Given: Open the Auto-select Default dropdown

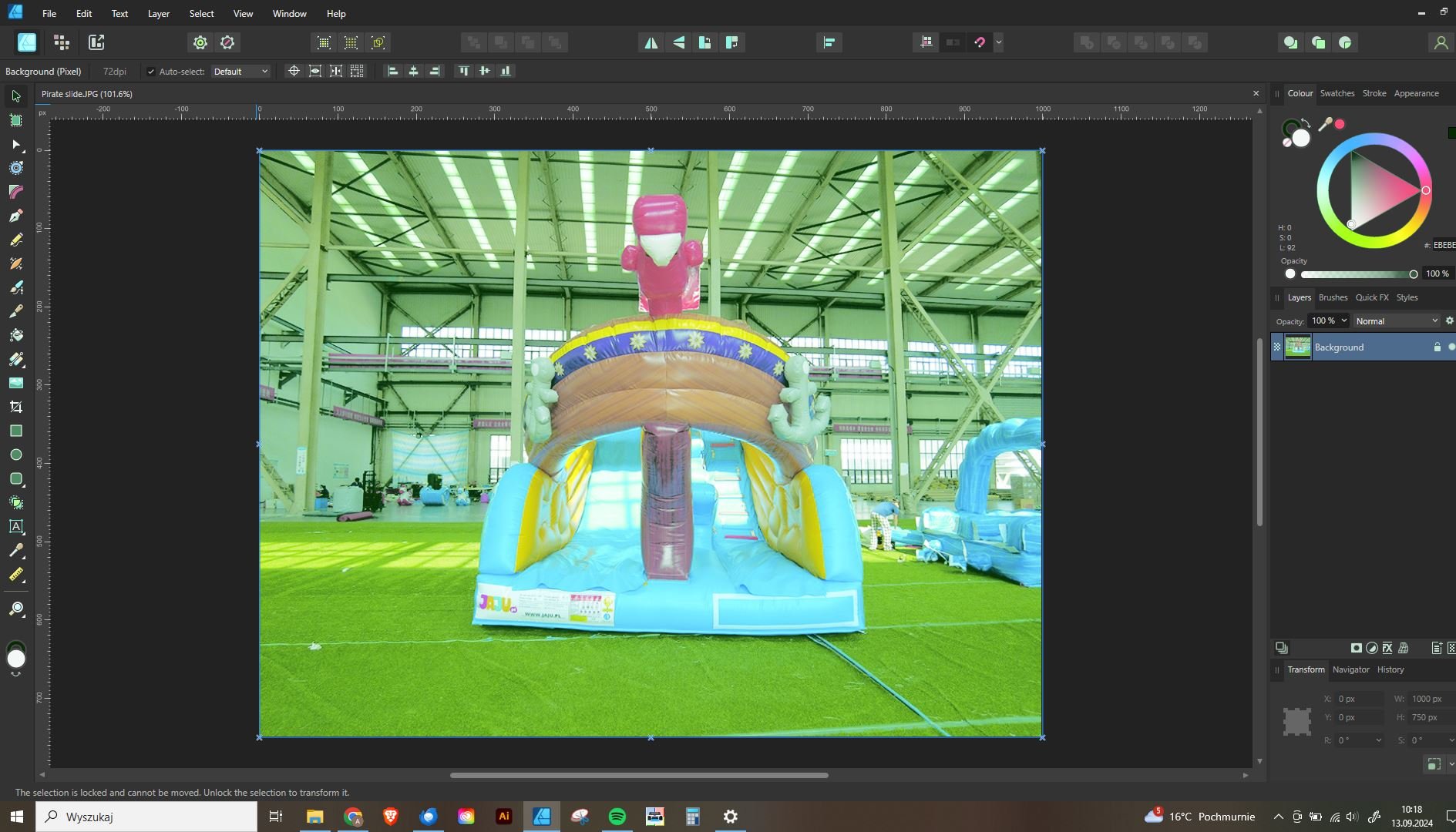Looking at the screenshot, I should [240, 72].
